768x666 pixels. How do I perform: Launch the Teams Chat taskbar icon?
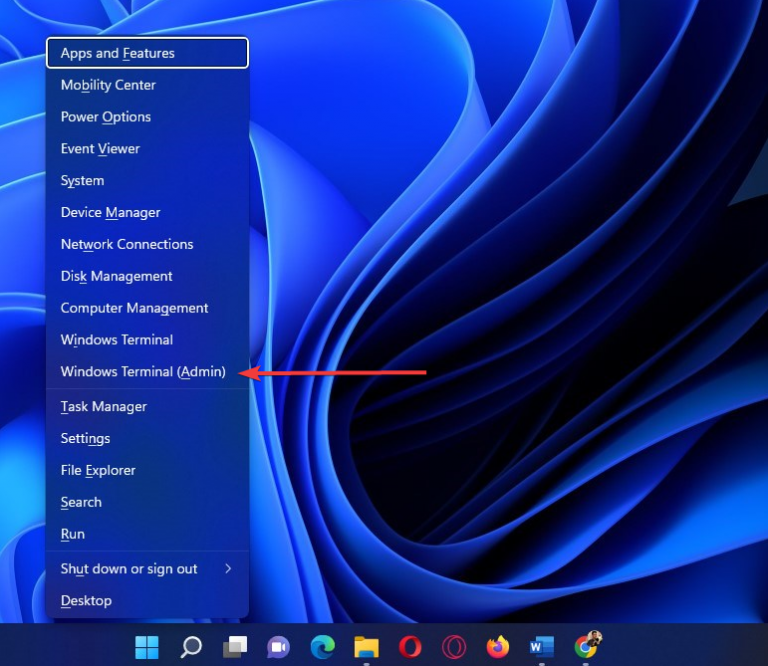[x=278, y=647]
